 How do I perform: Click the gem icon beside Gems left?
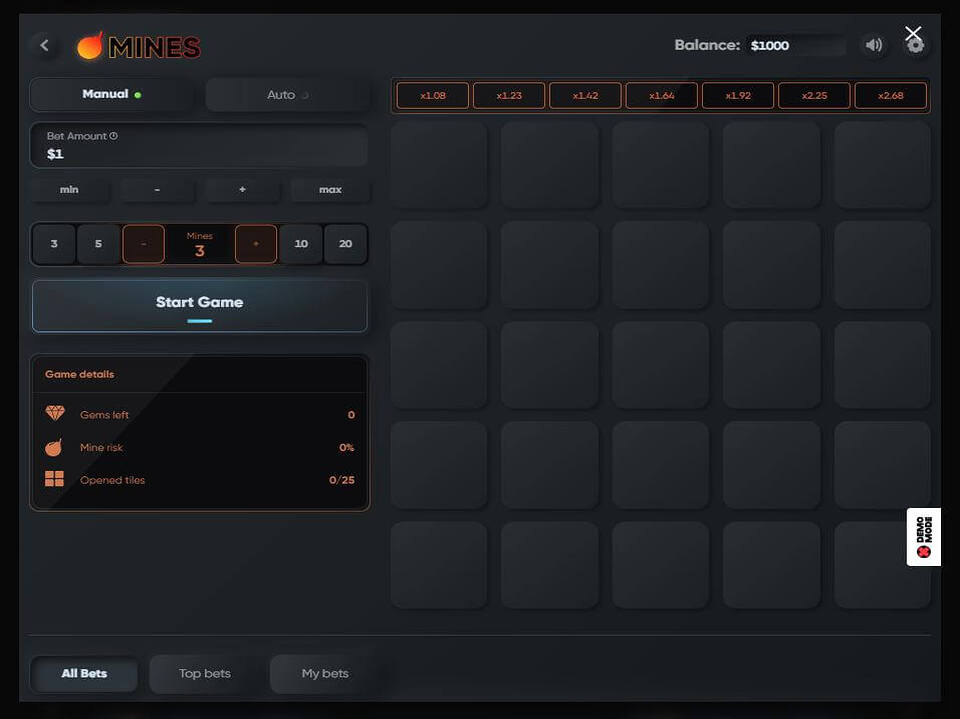[x=54, y=414]
